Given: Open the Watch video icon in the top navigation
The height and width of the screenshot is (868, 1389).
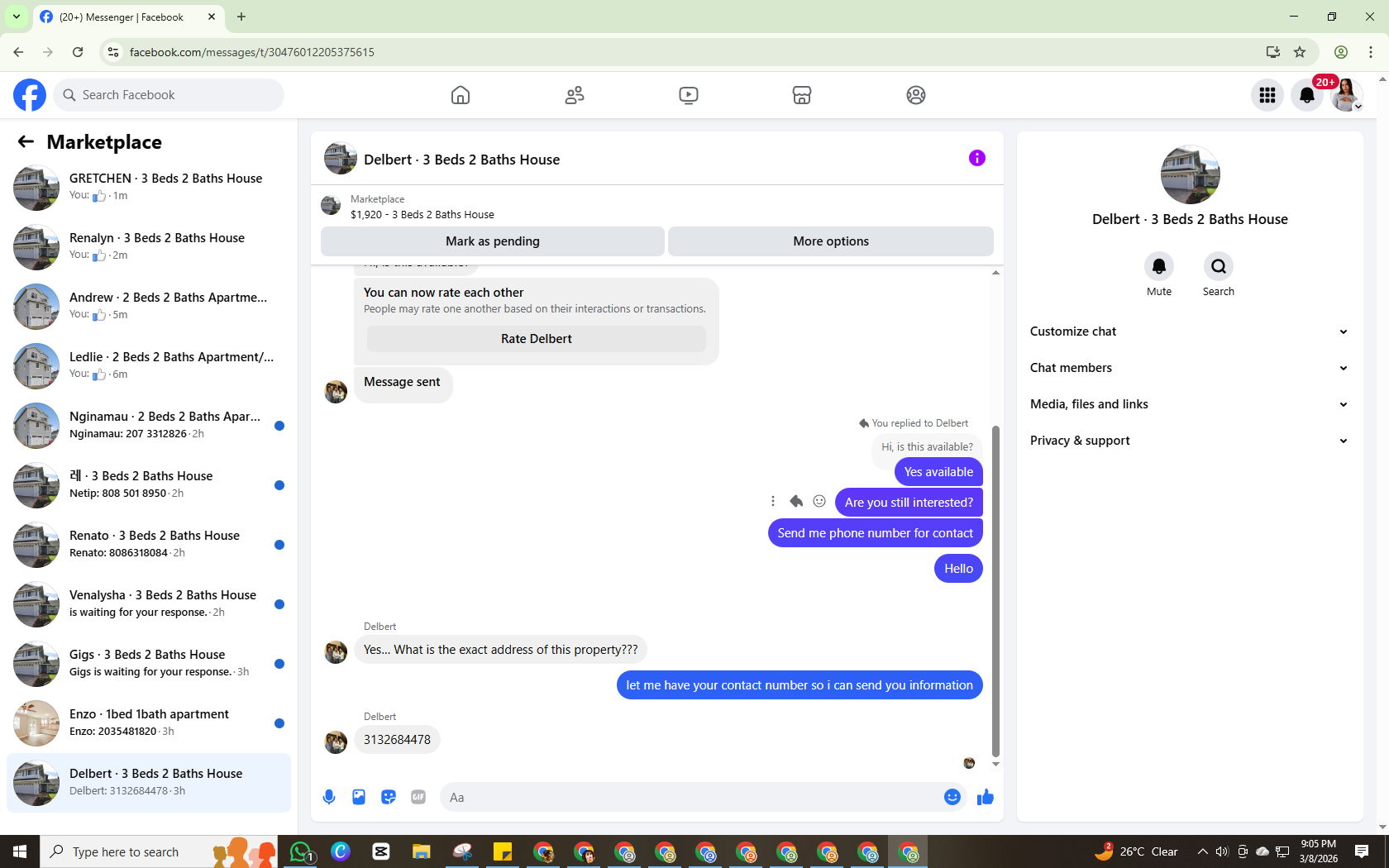Looking at the screenshot, I should (x=688, y=95).
